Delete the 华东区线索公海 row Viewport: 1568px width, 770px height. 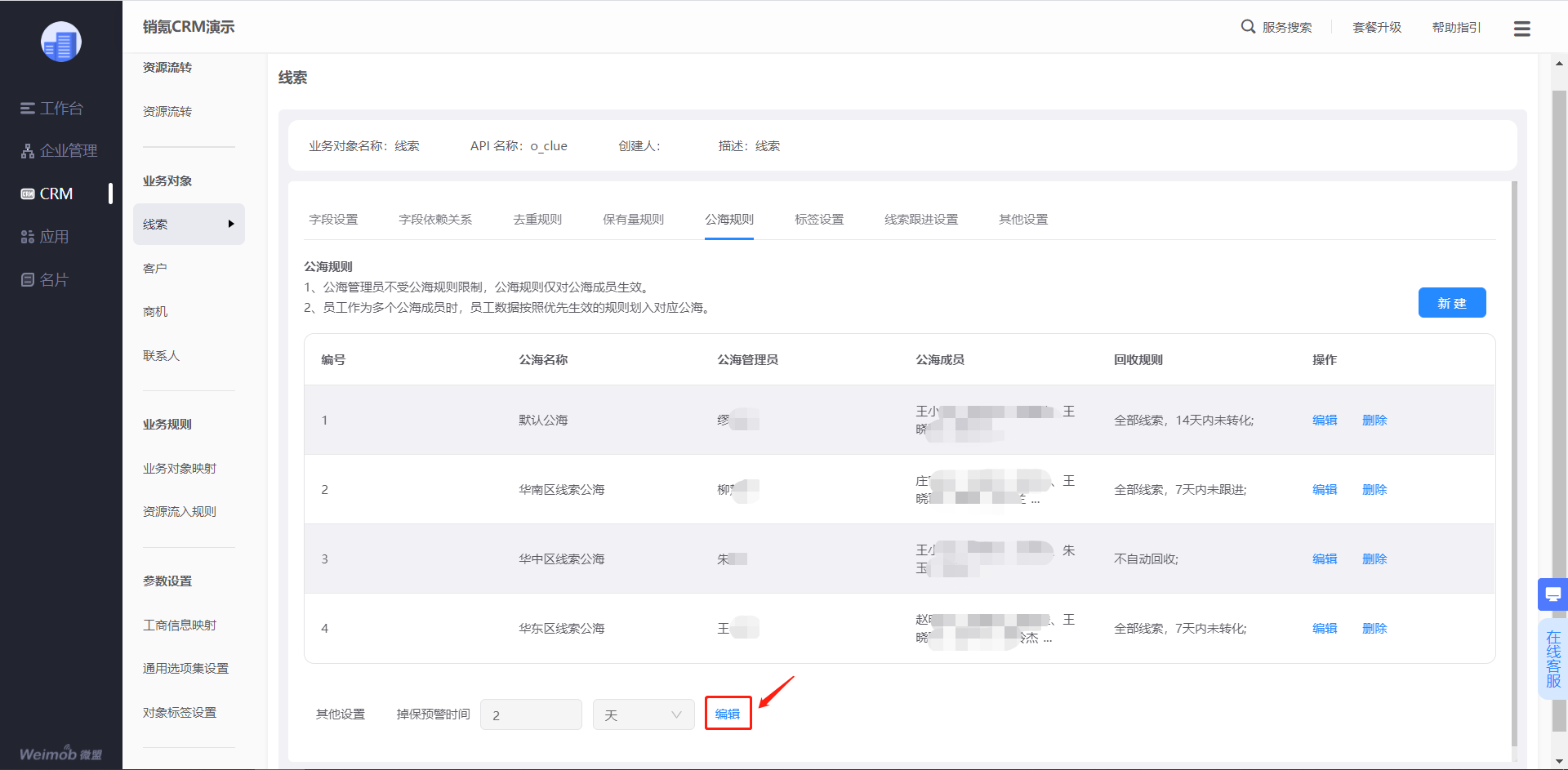click(x=1374, y=628)
